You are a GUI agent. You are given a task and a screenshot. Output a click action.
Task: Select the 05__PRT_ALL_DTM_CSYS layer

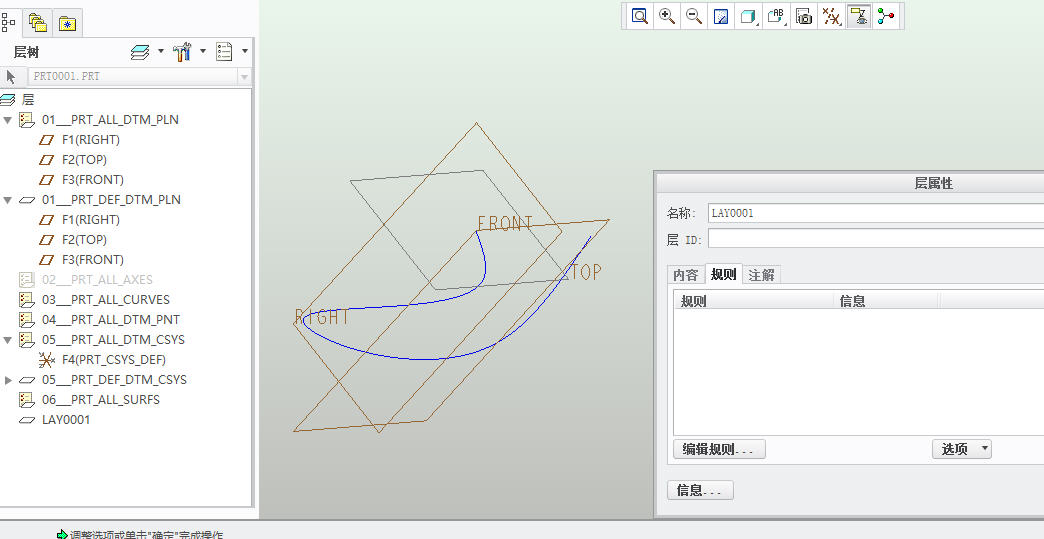click(x=113, y=339)
